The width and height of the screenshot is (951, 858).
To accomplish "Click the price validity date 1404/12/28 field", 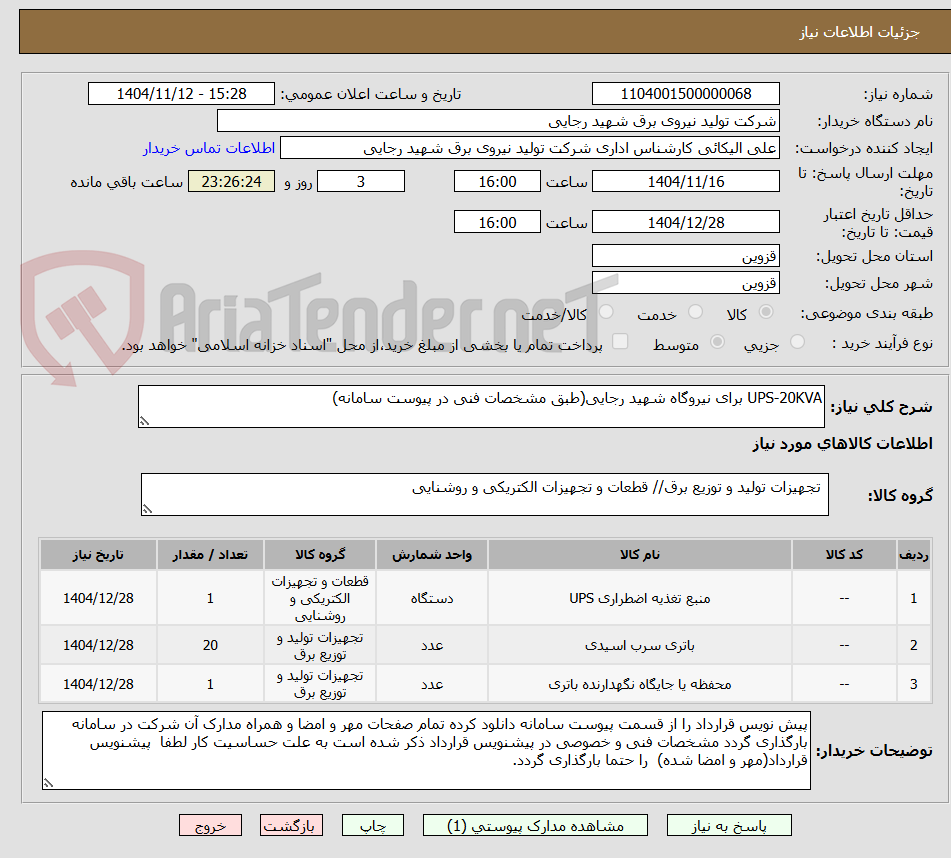I will click(x=685, y=222).
